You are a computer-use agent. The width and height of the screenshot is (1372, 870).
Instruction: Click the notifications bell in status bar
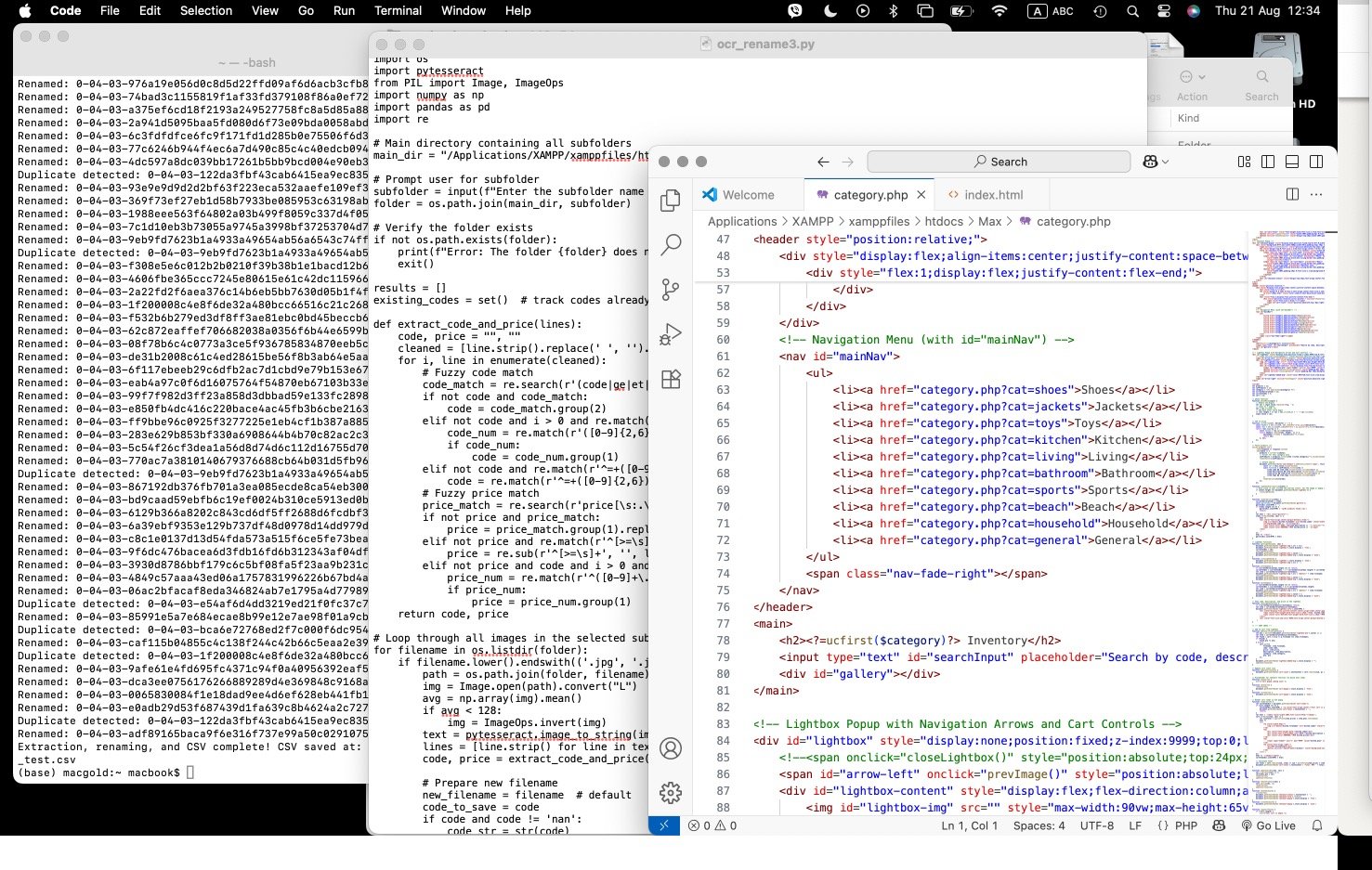click(x=1316, y=825)
